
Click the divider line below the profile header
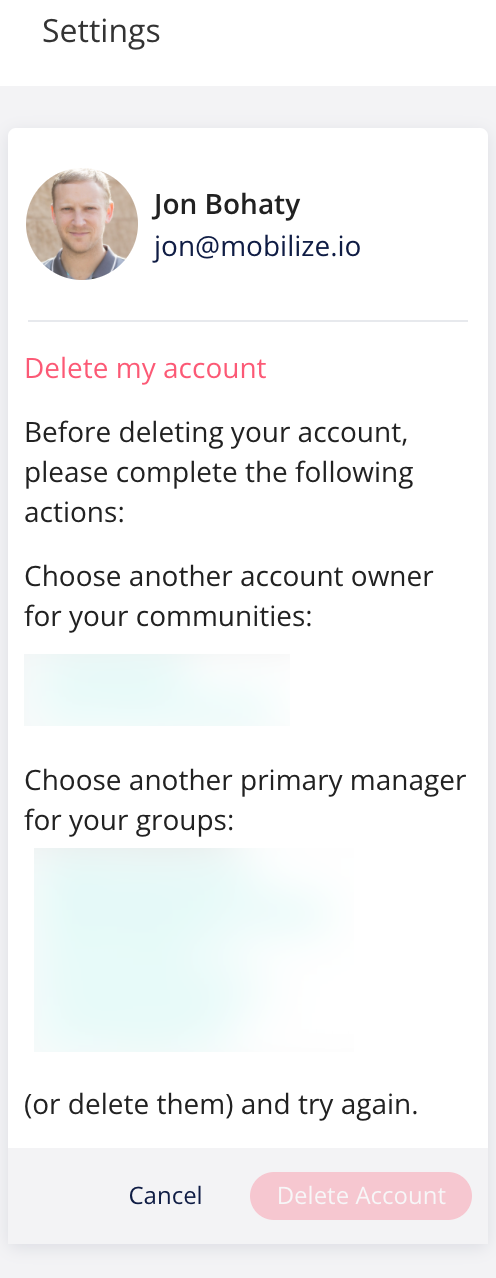tap(248, 321)
